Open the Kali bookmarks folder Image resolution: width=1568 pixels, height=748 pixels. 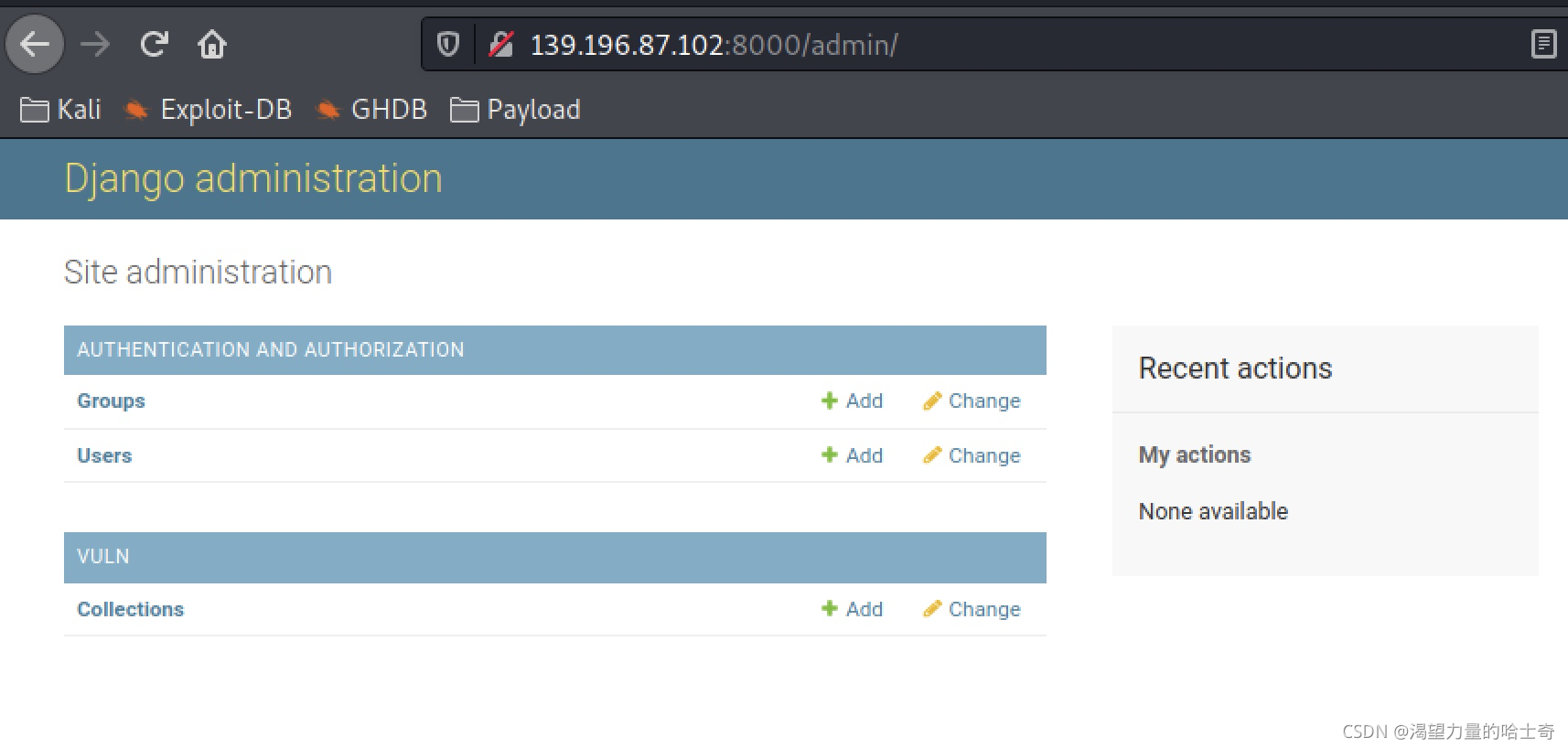click(x=60, y=110)
